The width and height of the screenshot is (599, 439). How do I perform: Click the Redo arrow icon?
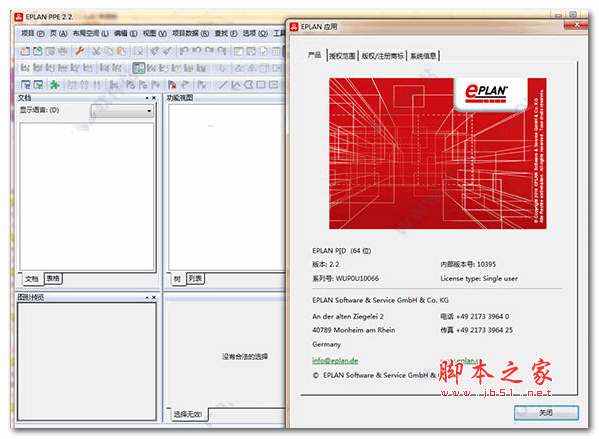coord(209,51)
